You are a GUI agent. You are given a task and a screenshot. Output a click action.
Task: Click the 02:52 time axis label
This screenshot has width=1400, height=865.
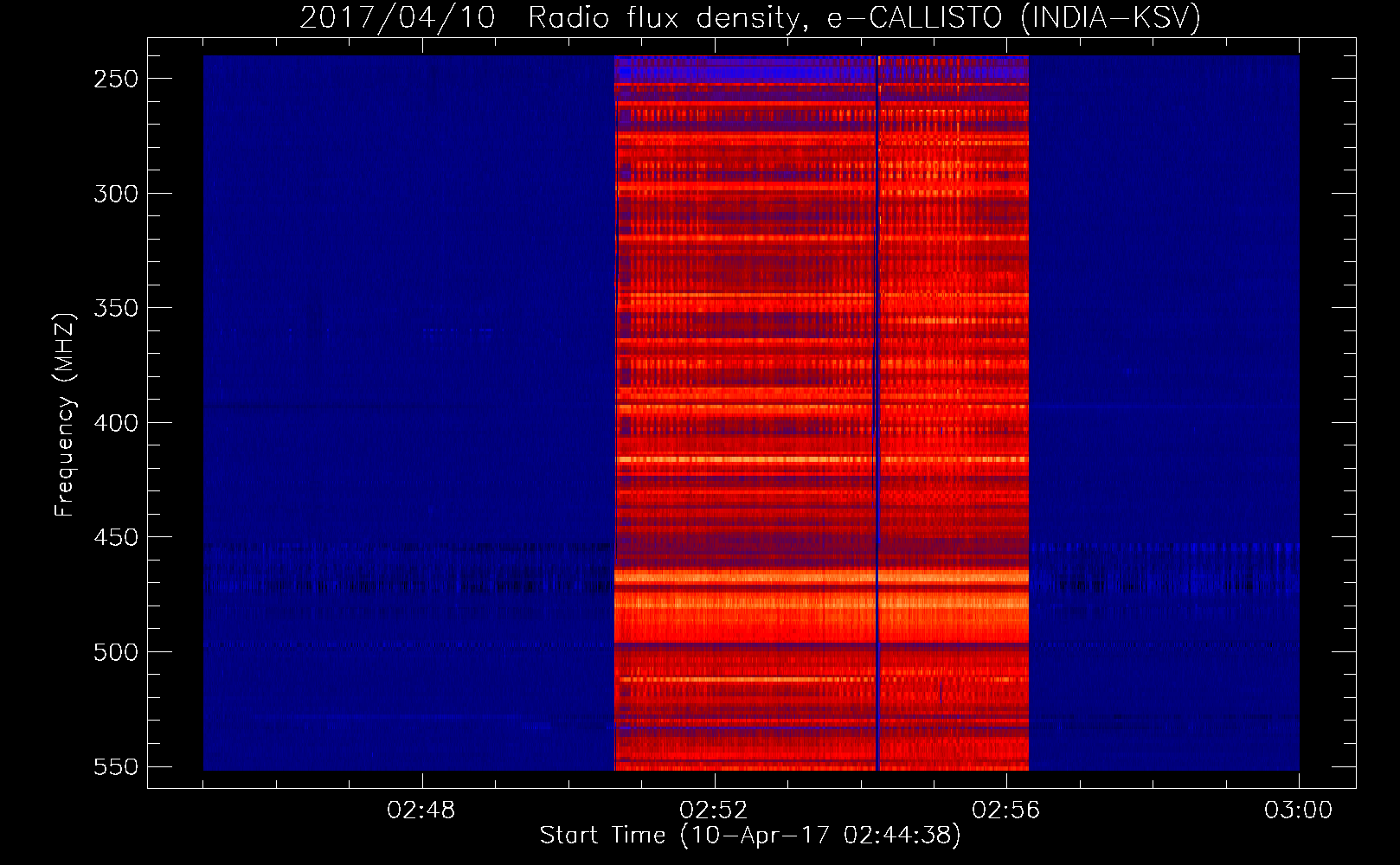[x=714, y=811]
